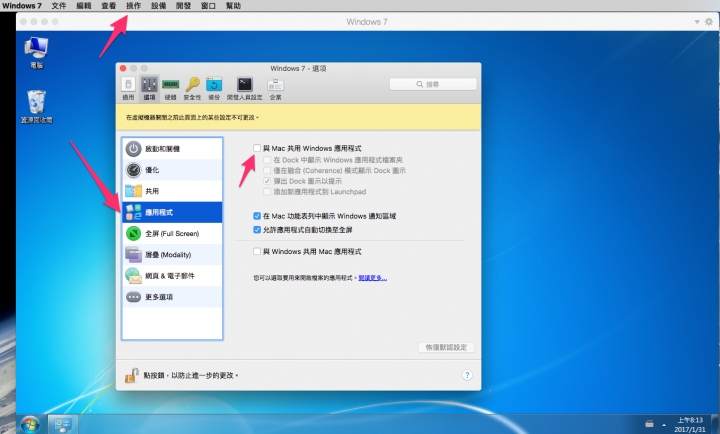Image resolution: width=720 pixels, height=434 pixels.
Task: Open the 操作 menu
Action: [134, 6]
